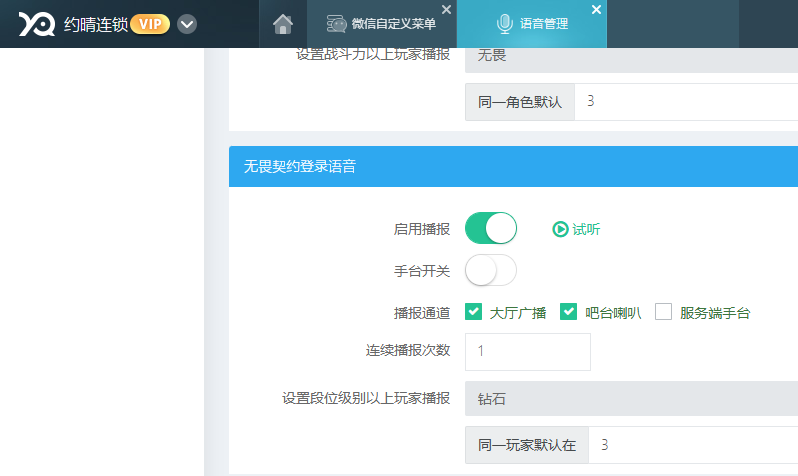The width and height of the screenshot is (798, 476).
Task: Switch to 语音管理 tab
Action: (x=532, y=24)
